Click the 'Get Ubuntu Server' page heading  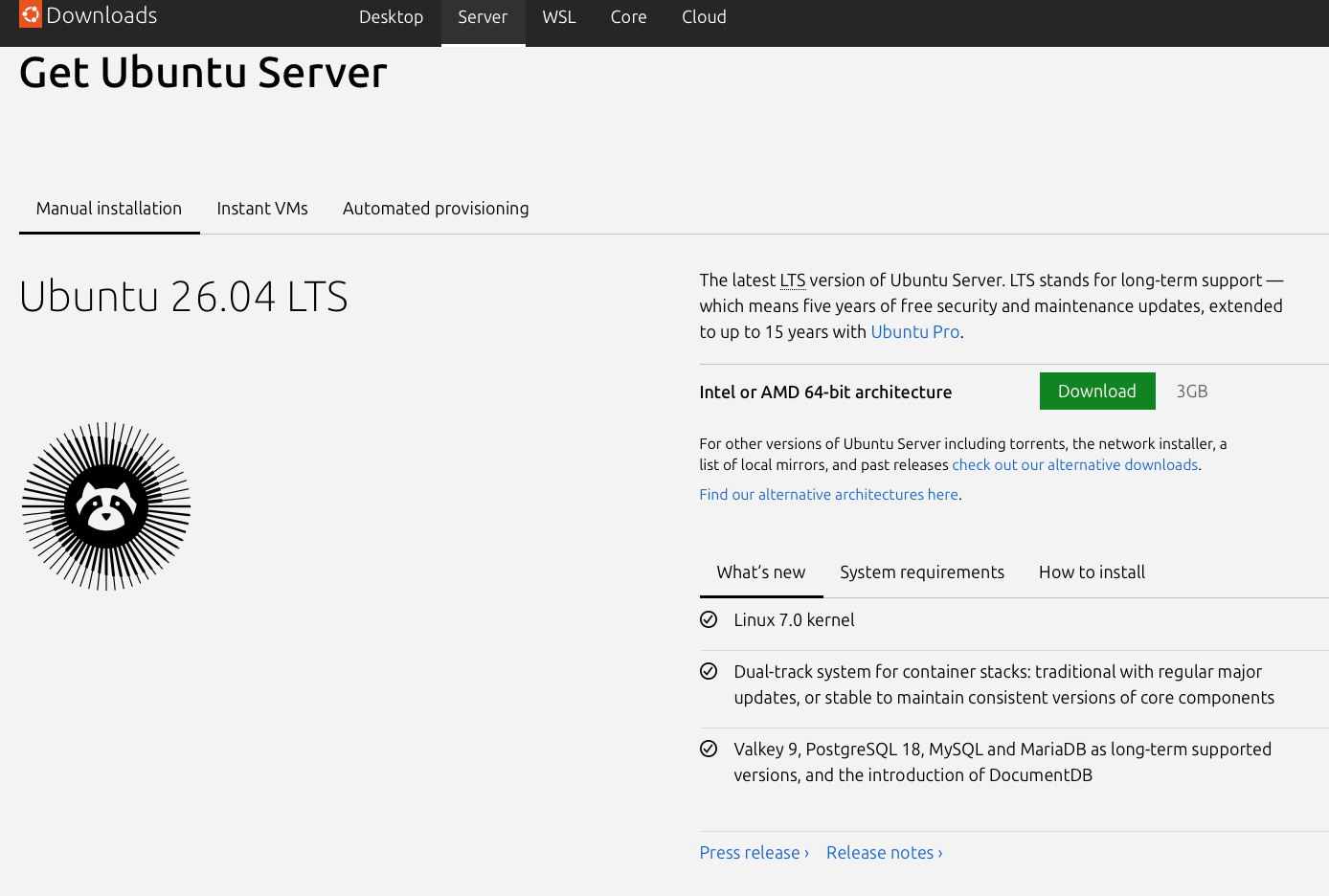203,73
